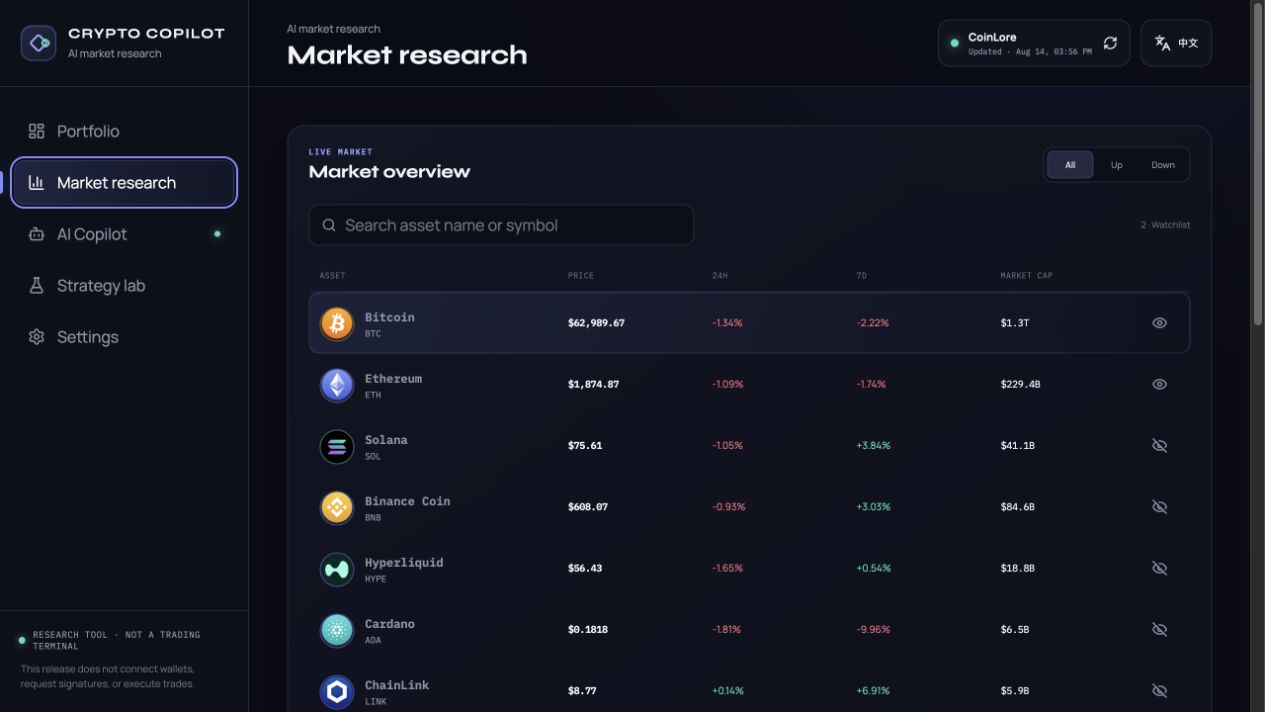Sort by the 7D column header

click(x=861, y=275)
